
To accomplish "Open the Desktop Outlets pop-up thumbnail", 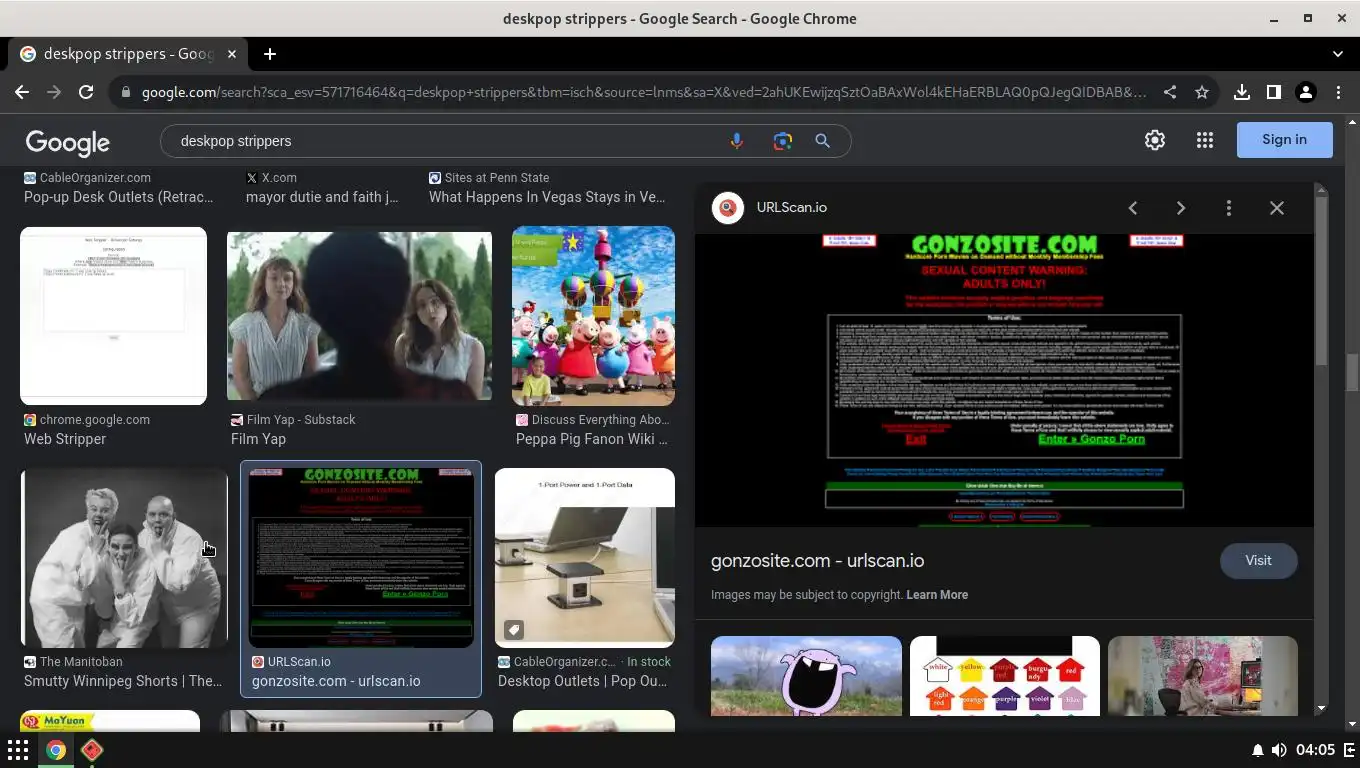I will coord(584,558).
